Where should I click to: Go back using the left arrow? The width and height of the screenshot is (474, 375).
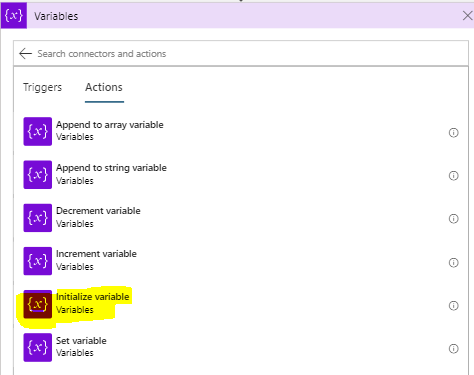tap(25, 53)
